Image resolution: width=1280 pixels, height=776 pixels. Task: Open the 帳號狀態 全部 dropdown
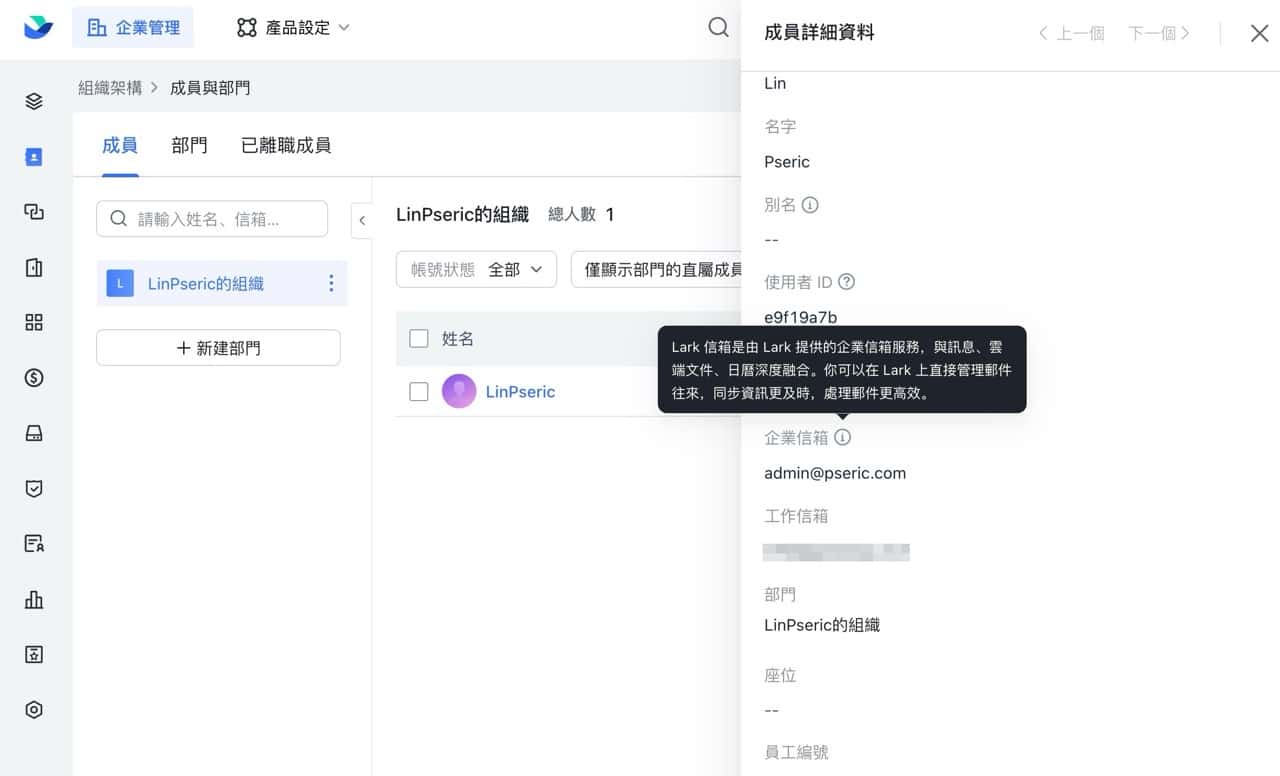tap(476, 270)
